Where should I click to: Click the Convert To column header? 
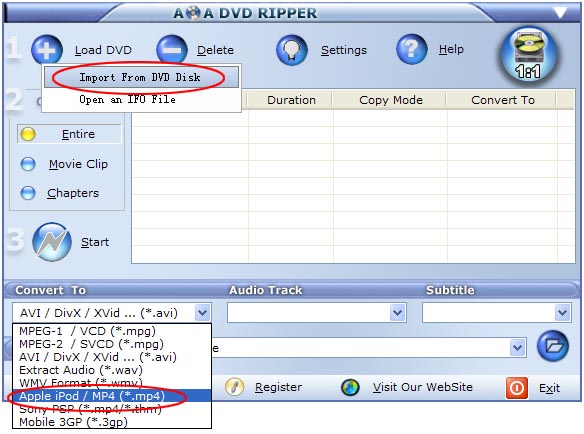503,100
